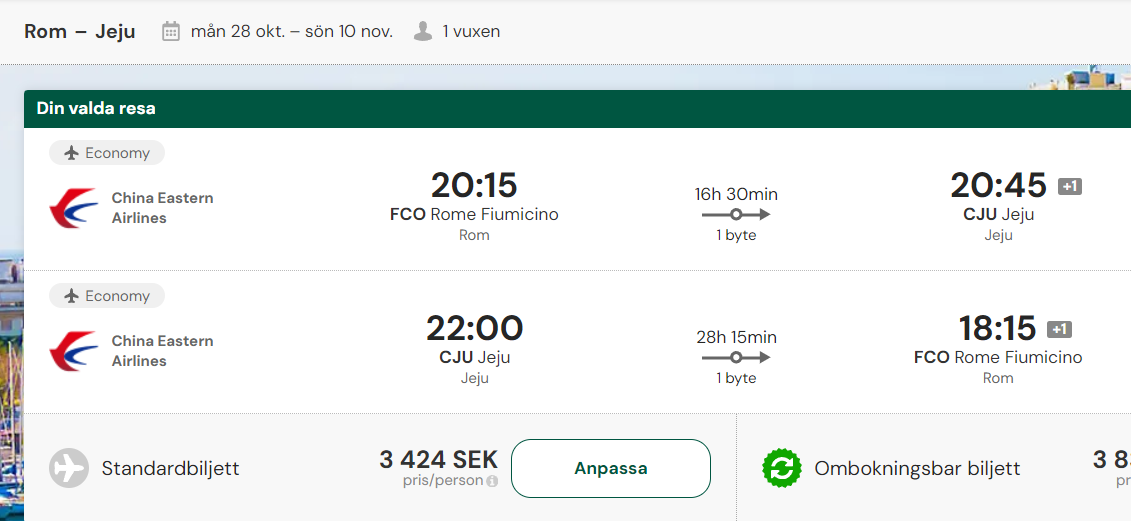The image size is (1131, 521).
Task: Select the Standardbiljett 3 424 SEK price
Action: (x=439, y=460)
